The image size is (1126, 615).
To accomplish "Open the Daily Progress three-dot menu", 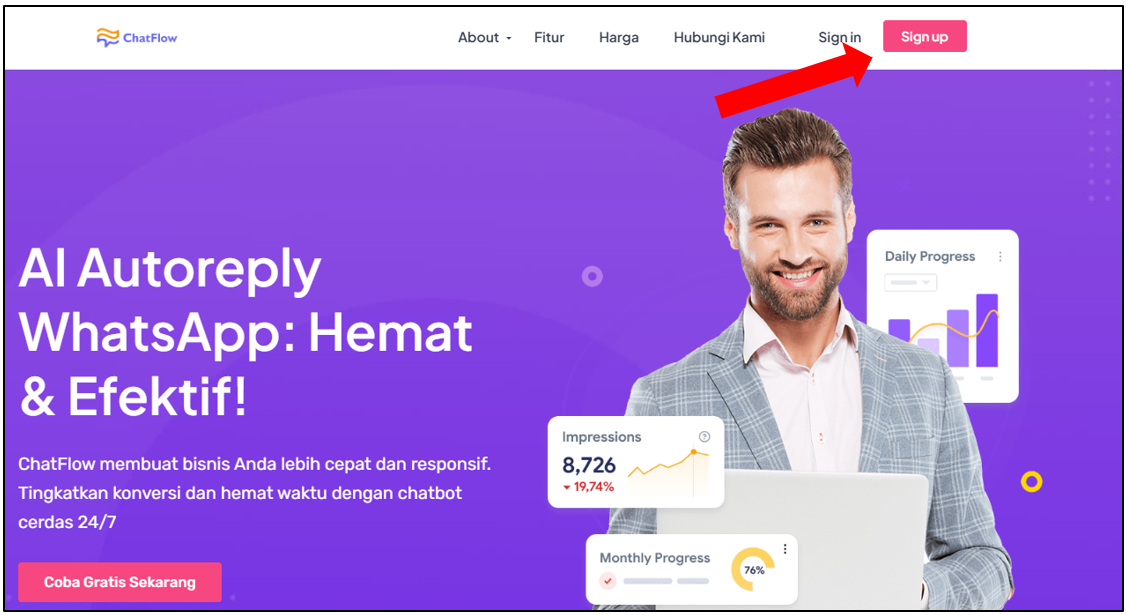I will click(1000, 256).
